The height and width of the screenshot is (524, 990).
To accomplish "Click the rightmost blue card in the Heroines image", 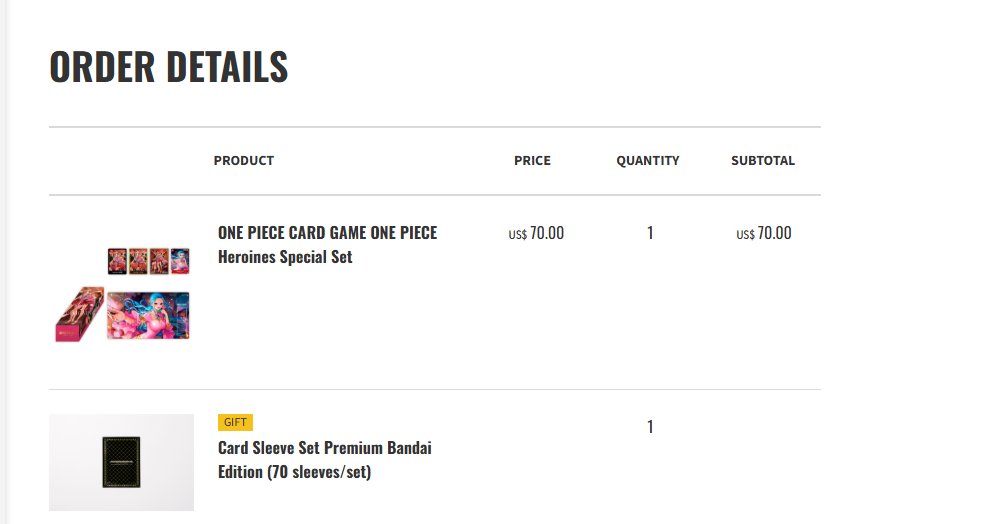I will [x=180, y=261].
